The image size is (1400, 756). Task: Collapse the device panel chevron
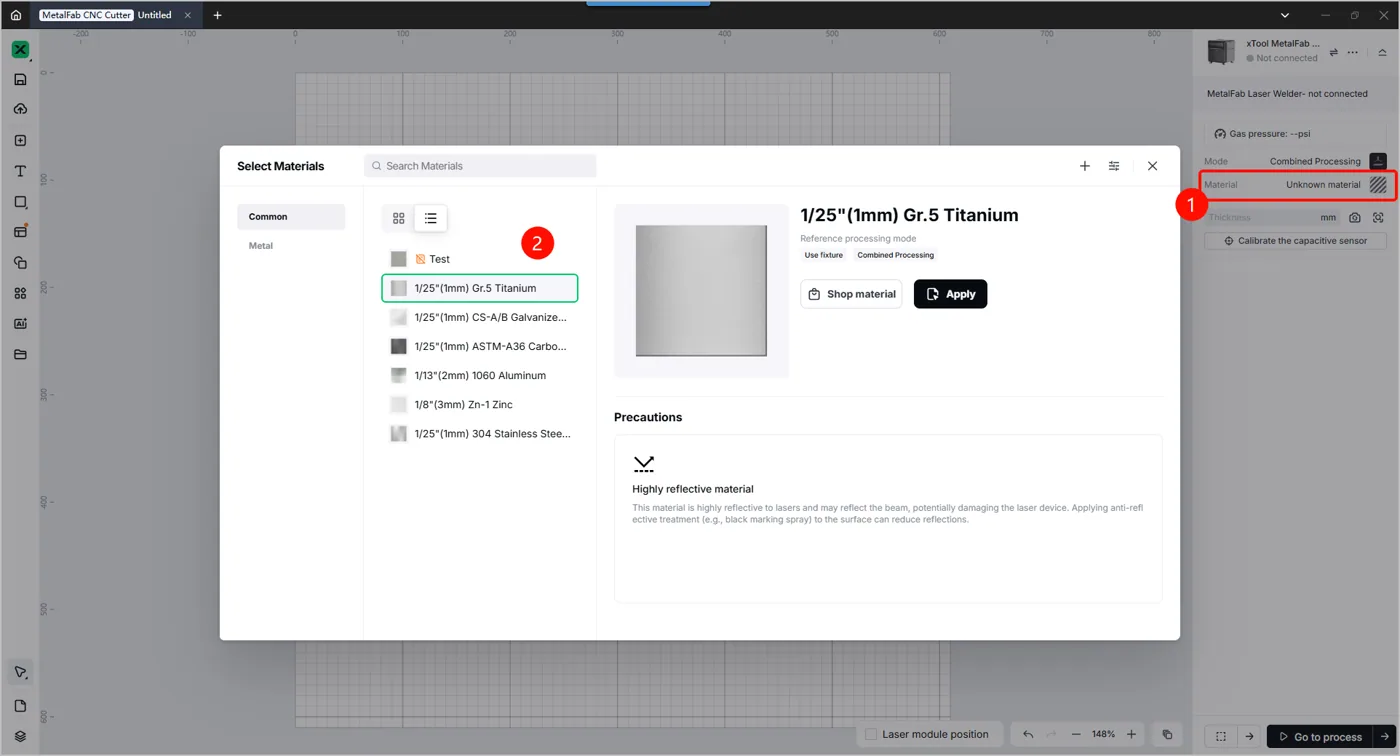point(1383,52)
